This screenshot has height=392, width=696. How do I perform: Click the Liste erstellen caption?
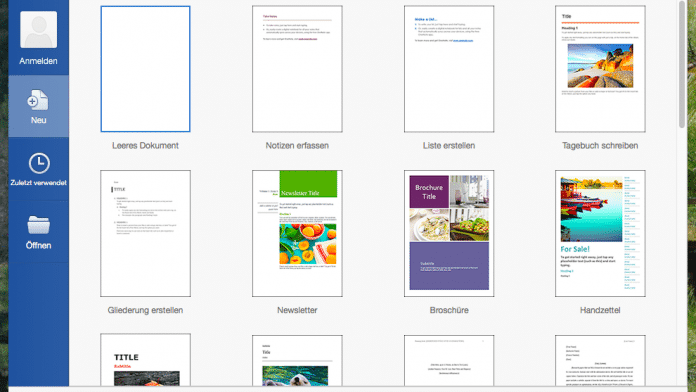(449, 146)
